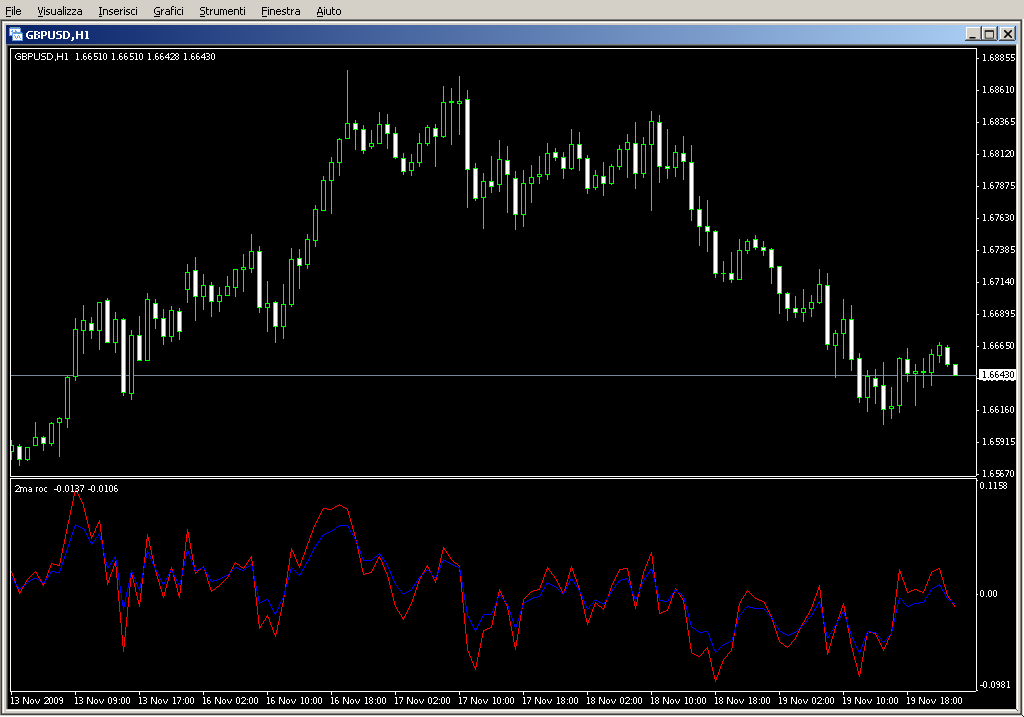
Task: Click the 0.00 indicator scale value
Action: [x=988, y=594]
